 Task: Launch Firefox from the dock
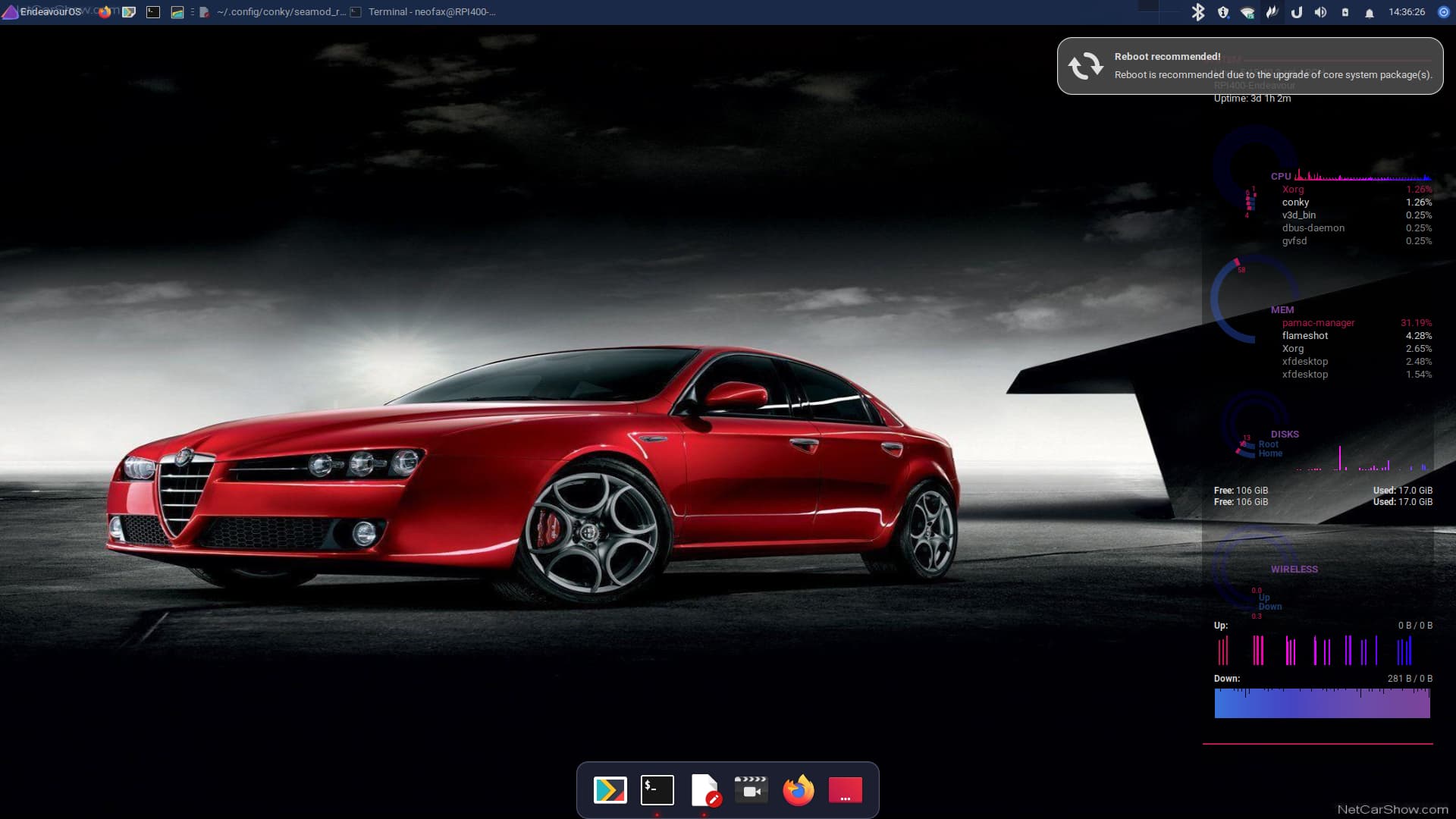click(x=799, y=790)
